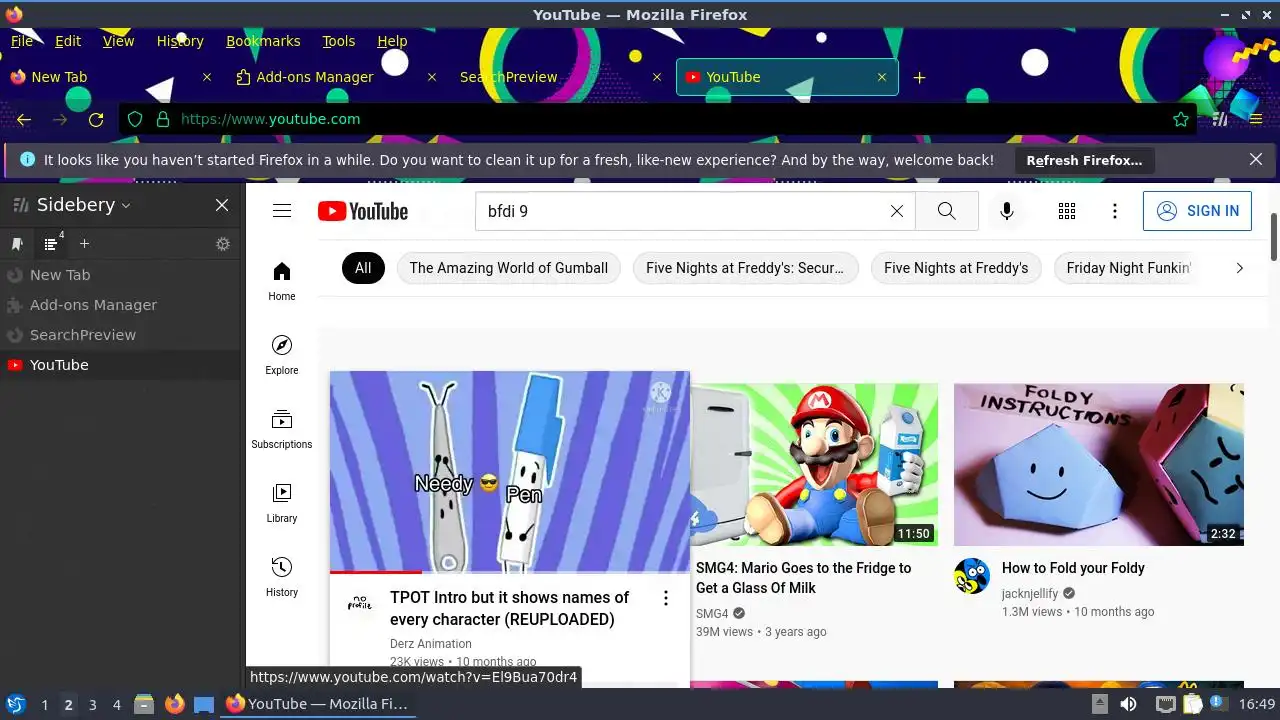Open YouTube settings three-dot menu
1280x720 pixels.
(x=1115, y=211)
